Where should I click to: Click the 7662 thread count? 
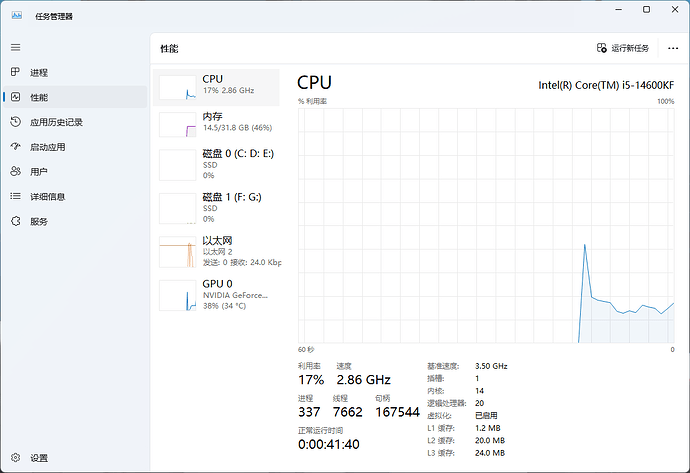(348, 412)
